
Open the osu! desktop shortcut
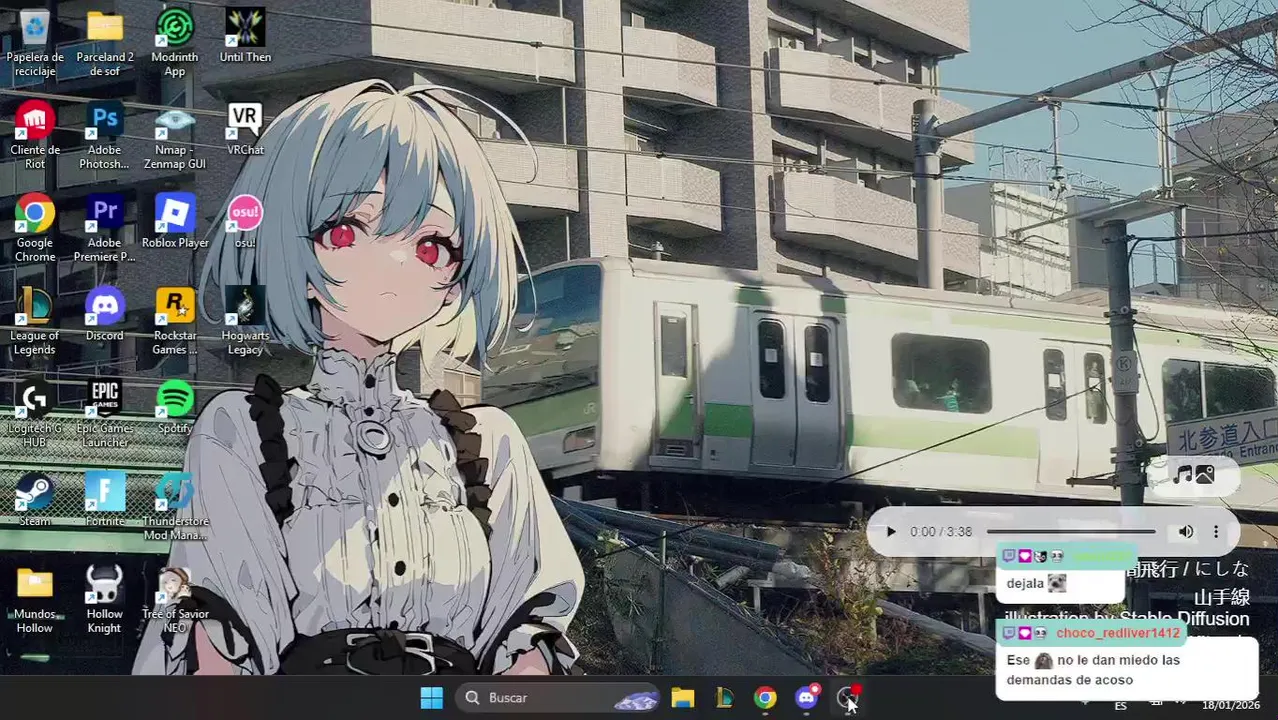pos(245,221)
